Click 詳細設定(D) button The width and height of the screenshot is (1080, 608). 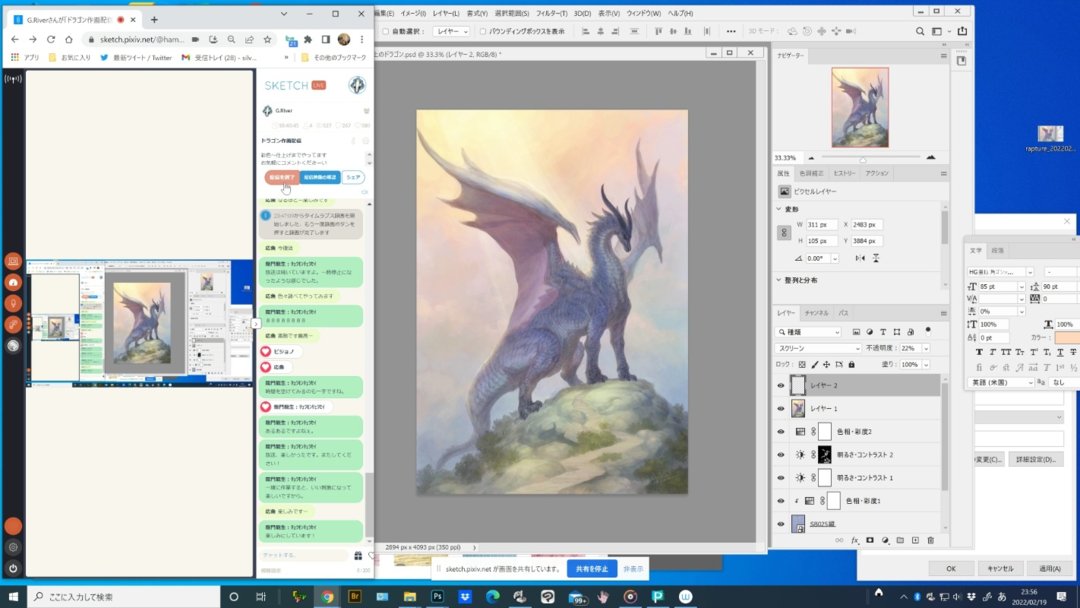pos(1035,459)
